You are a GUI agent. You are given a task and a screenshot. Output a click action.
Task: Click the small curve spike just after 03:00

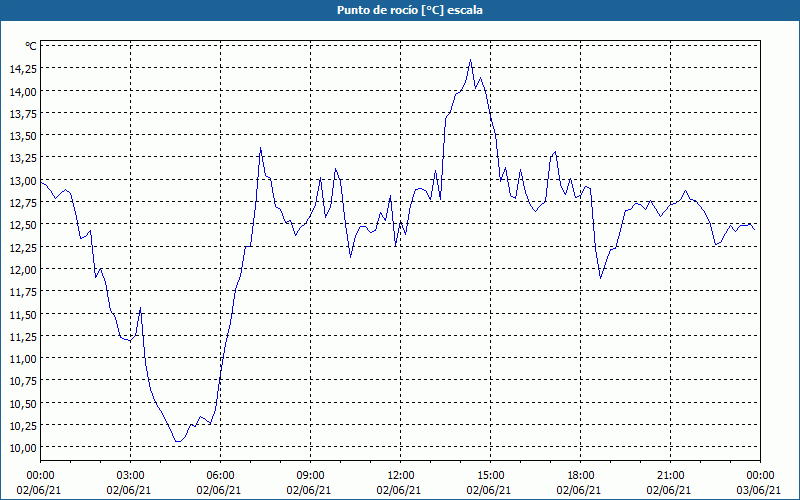click(140, 308)
